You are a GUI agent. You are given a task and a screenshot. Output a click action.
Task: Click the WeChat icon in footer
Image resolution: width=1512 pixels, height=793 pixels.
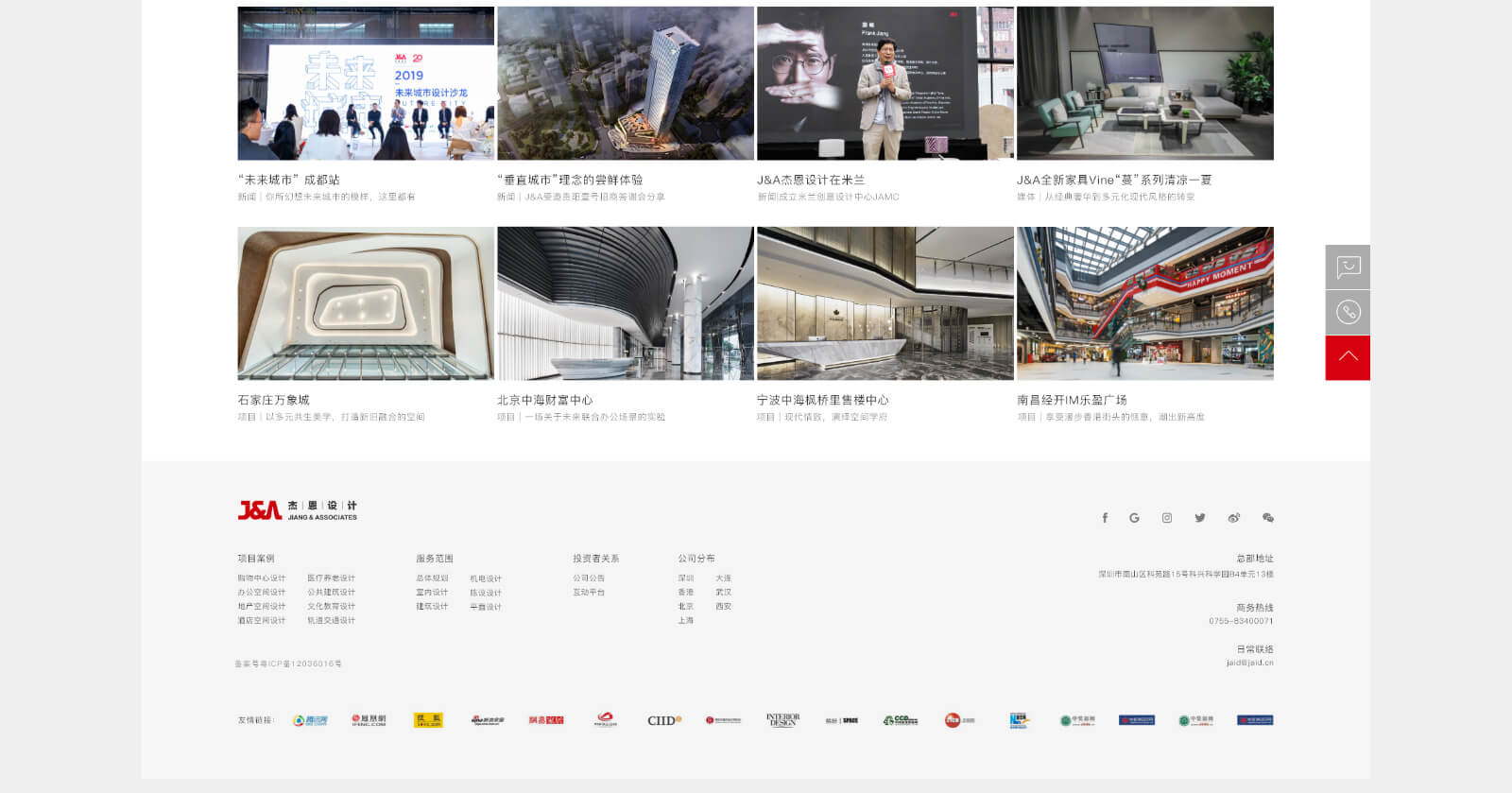point(1268,518)
